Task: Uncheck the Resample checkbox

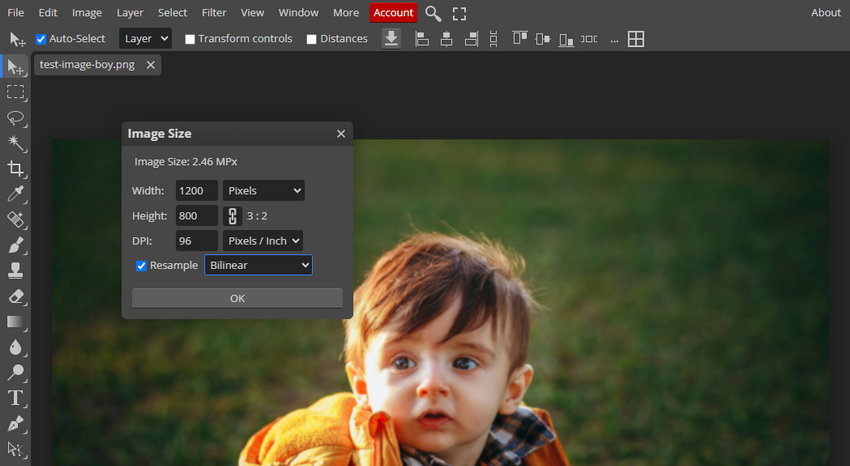Action: click(x=141, y=266)
